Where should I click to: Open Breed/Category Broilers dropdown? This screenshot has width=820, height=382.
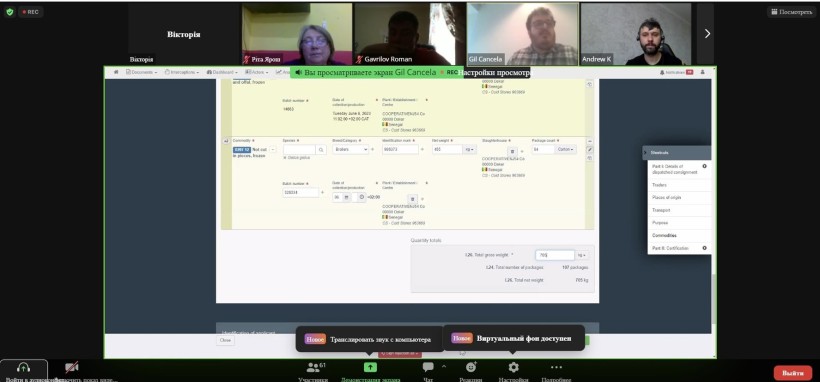click(x=350, y=150)
